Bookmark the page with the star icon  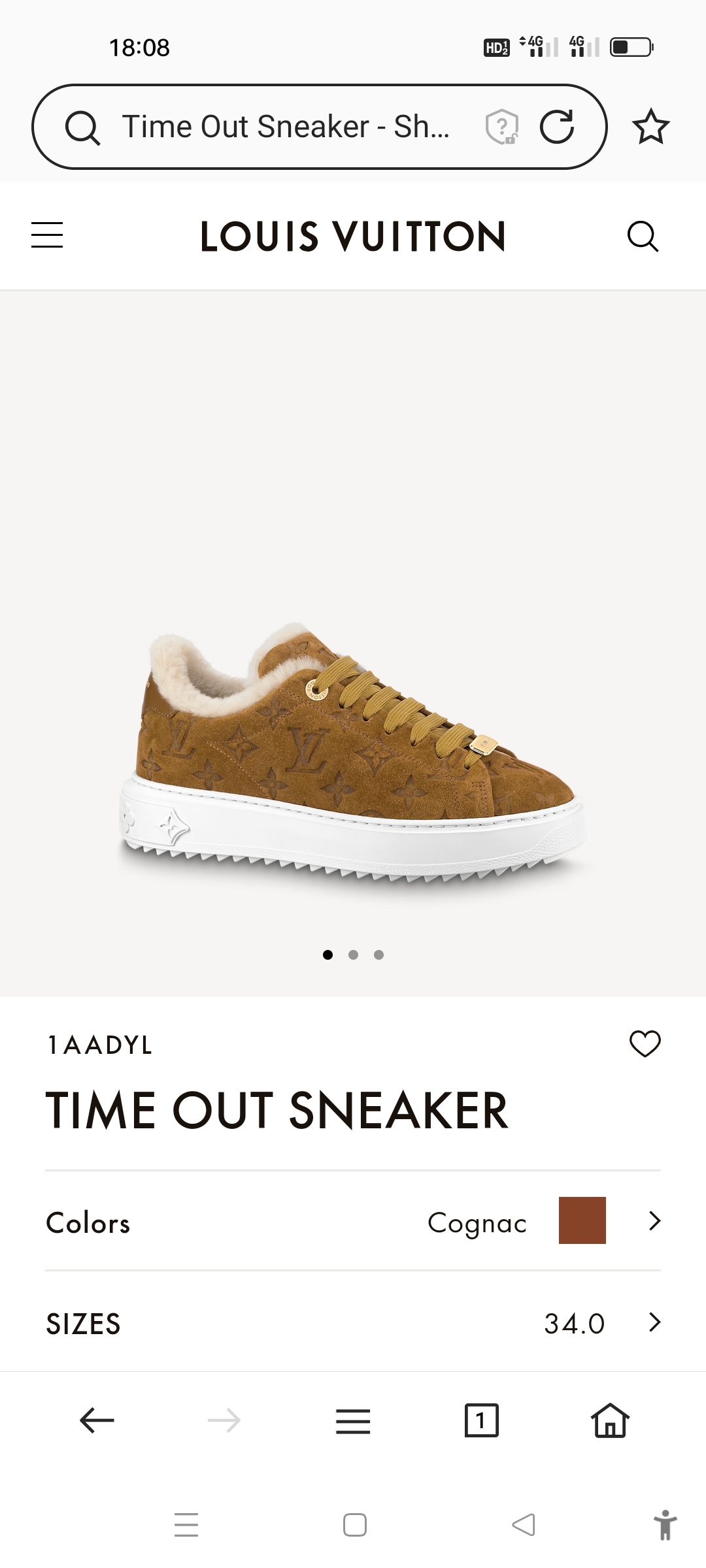[x=651, y=126]
